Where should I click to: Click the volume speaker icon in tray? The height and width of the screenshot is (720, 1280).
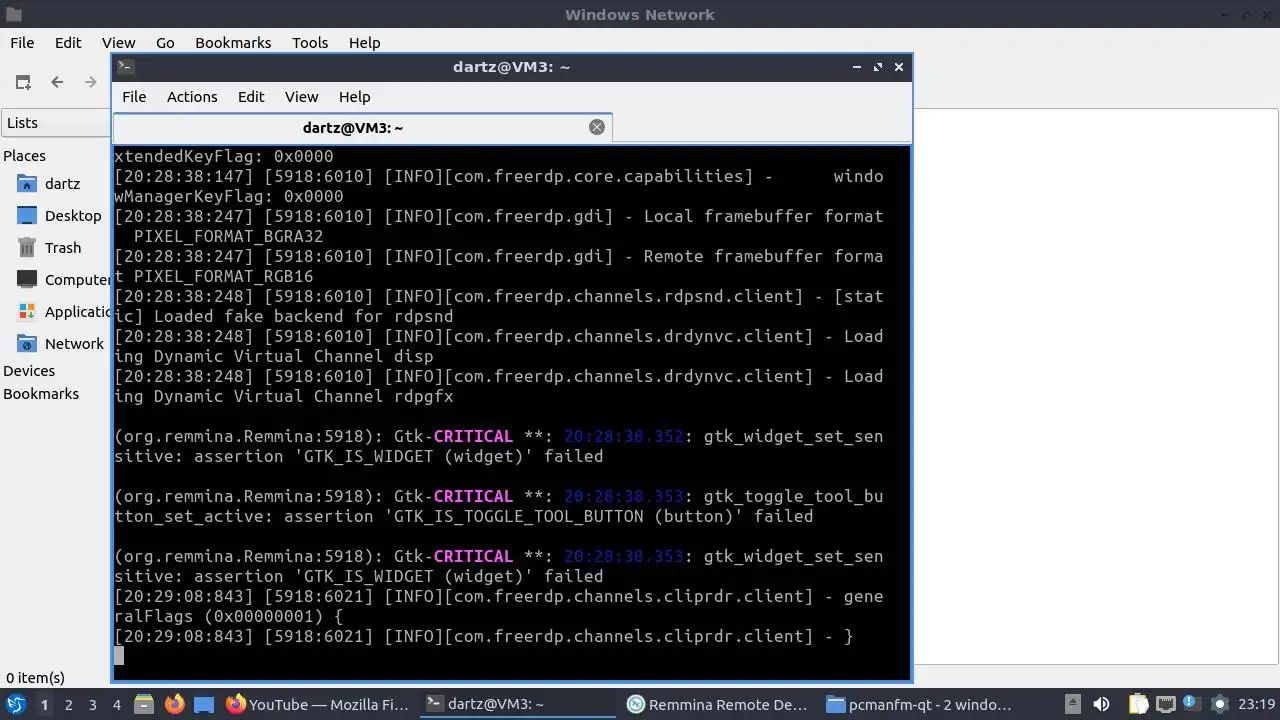point(1102,704)
